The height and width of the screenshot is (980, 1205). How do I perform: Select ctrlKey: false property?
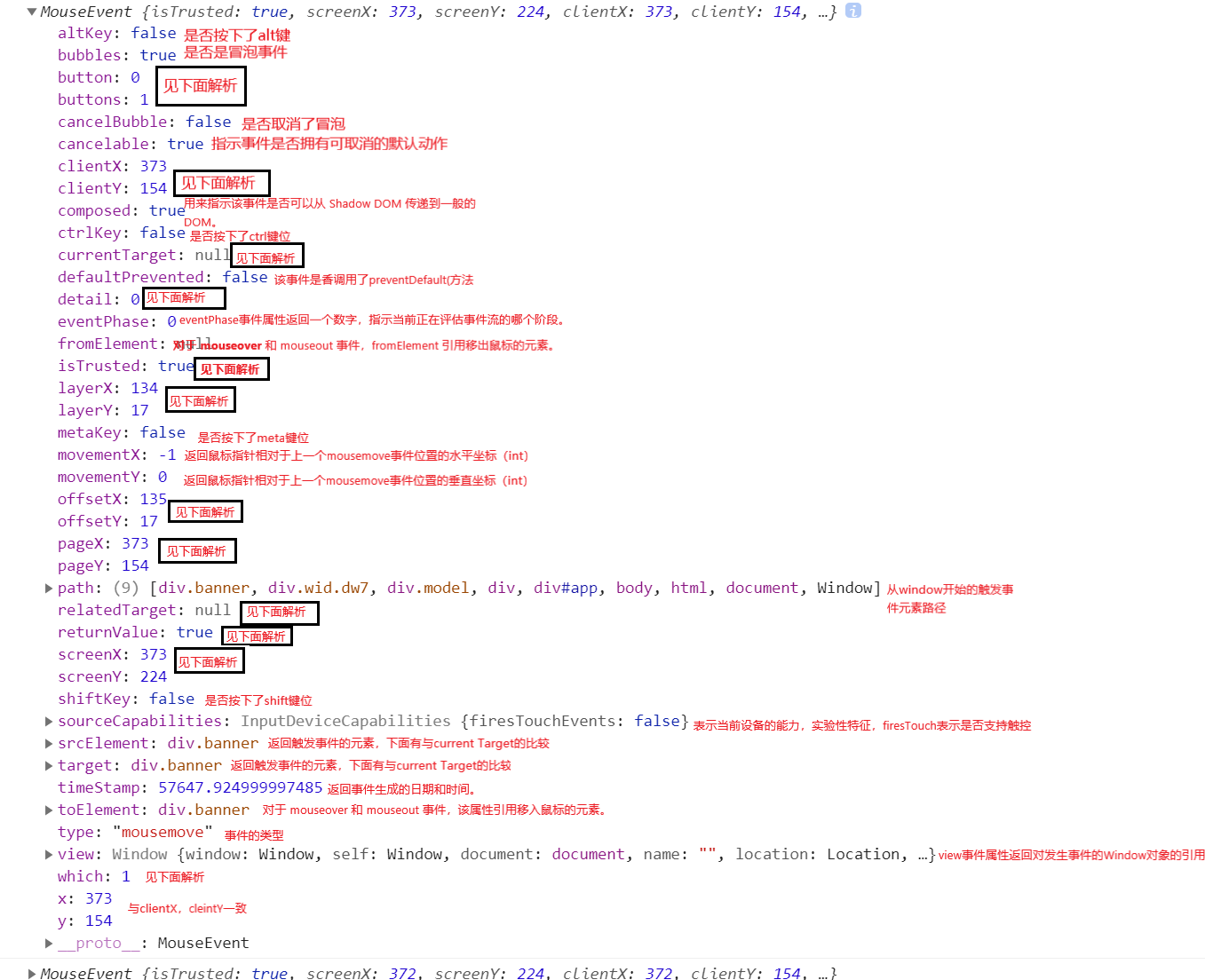point(122,233)
